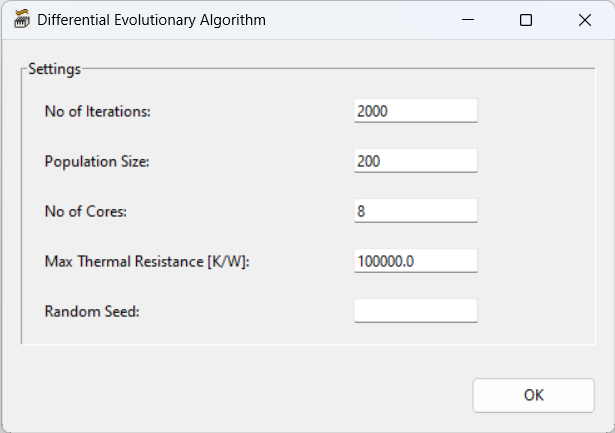The width and height of the screenshot is (615, 433).
Task: Click the No of Iterations input field
Action: [416, 111]
